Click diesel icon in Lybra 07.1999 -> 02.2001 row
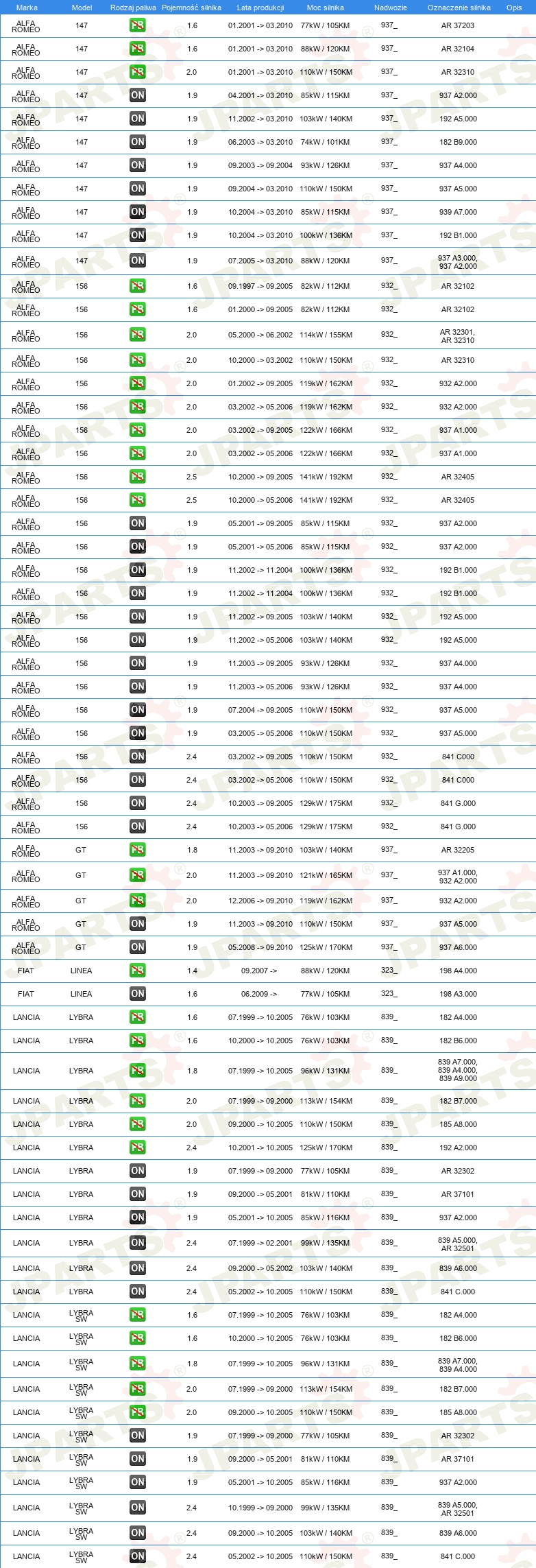 point(138,1243)
